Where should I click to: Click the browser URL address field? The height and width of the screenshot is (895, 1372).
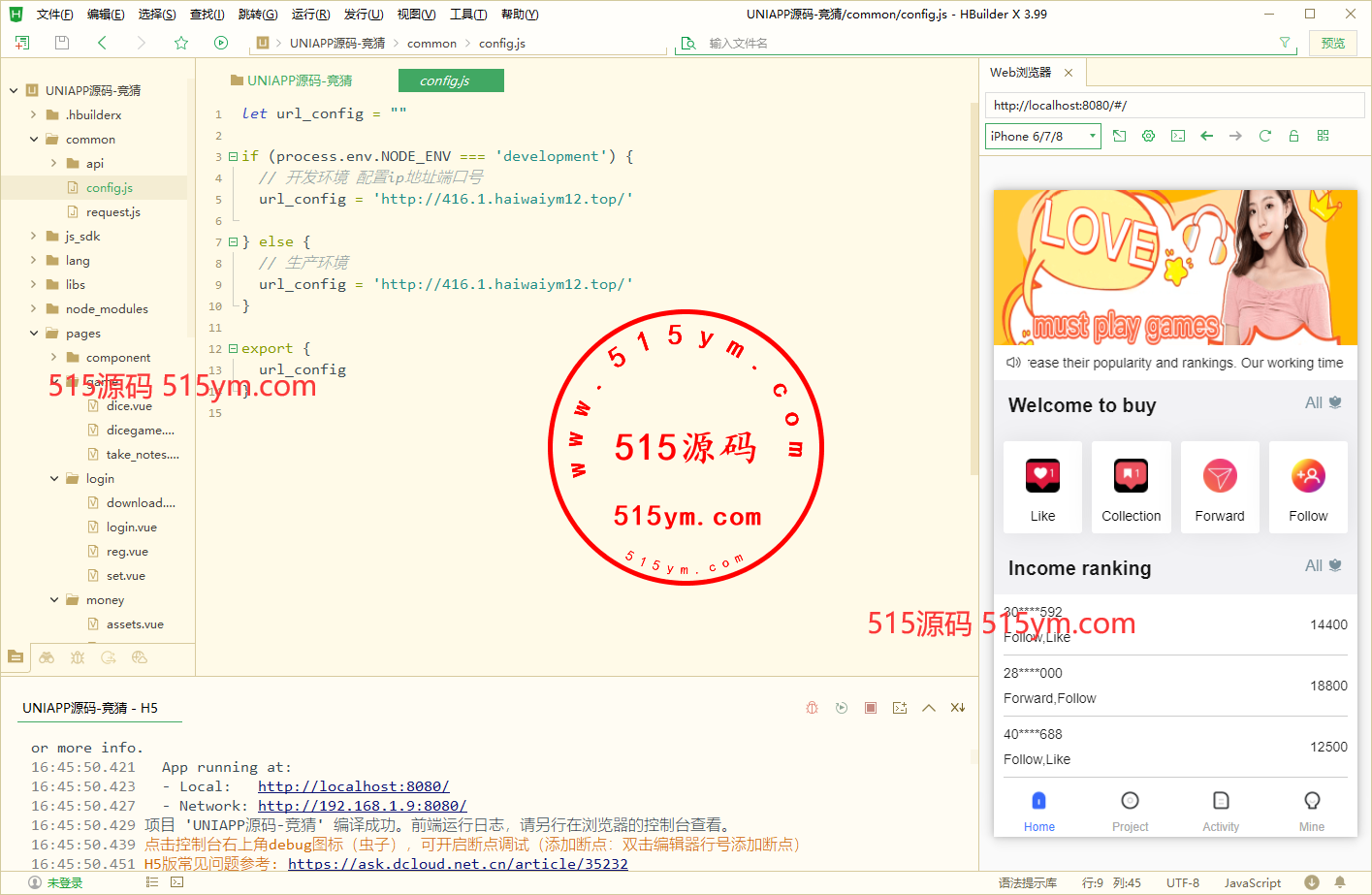tap(1173, 105)
